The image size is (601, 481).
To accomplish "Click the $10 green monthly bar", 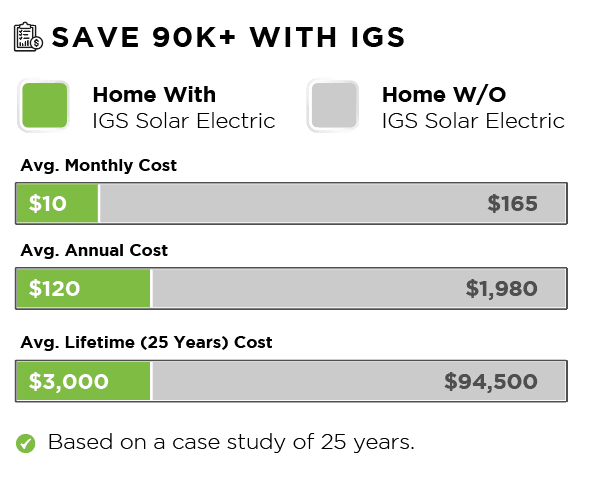I will (57, 204).
